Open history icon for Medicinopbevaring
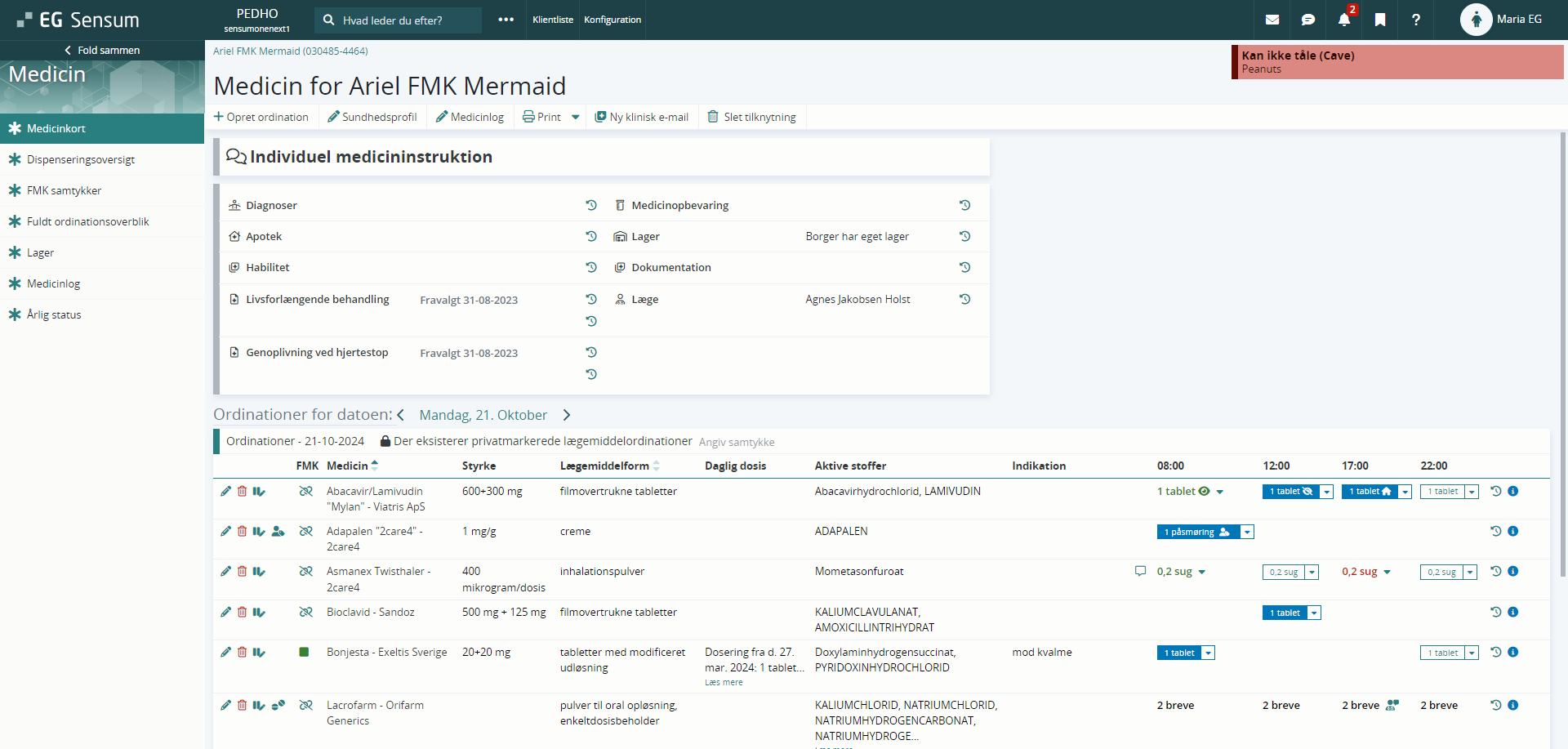Viewport: 1568px width, 749px height. (964, 205)
